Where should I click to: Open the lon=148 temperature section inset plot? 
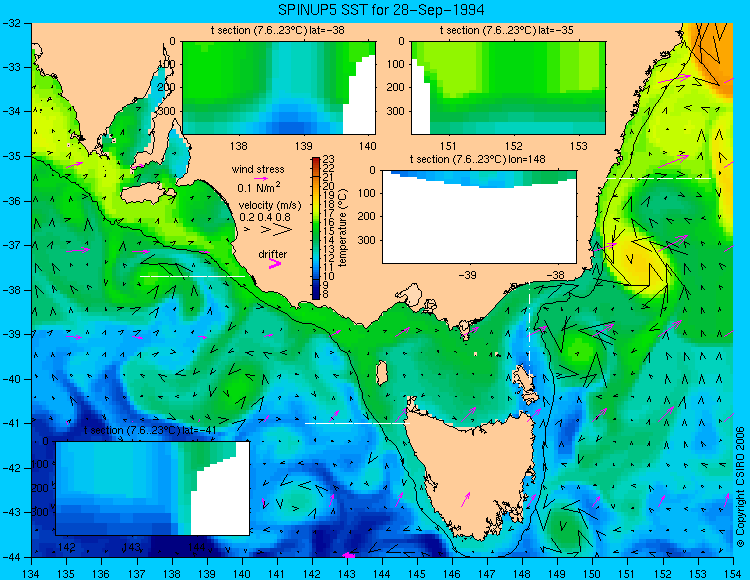click(x=479, y=217)
